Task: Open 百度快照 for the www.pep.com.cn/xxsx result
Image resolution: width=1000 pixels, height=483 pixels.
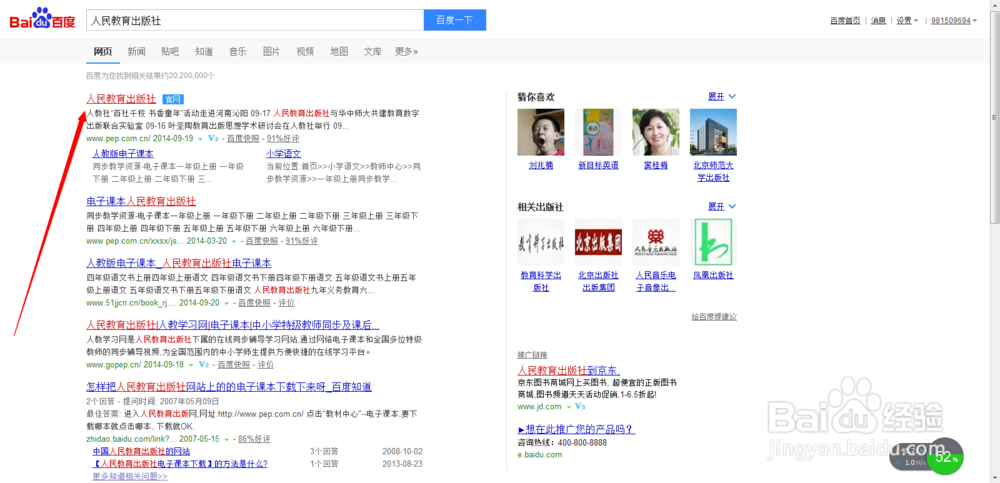Action: pyautogui.click(x=262, y=241)
